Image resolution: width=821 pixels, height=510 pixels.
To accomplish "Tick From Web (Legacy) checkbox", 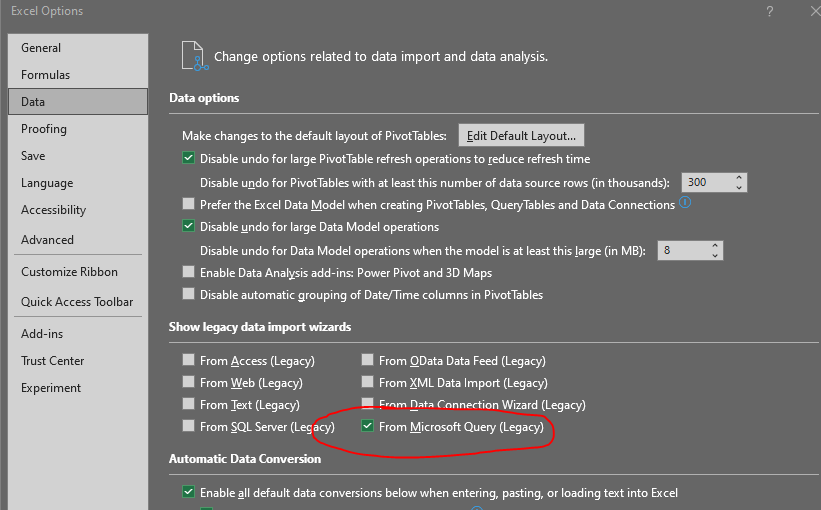I will tap(188, 382).
